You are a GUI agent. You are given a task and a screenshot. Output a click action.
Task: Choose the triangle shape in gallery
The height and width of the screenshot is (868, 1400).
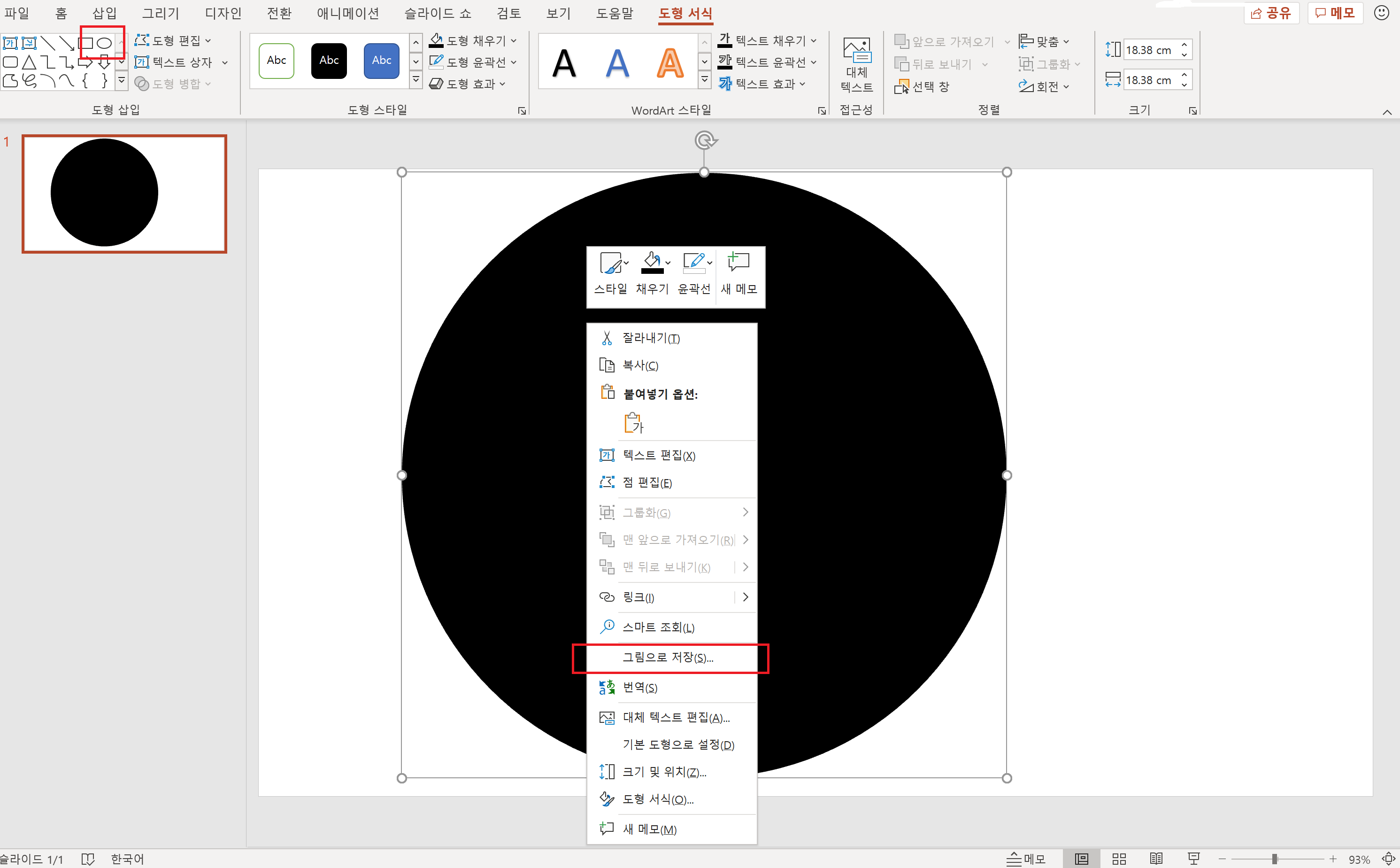coord(29,62)
